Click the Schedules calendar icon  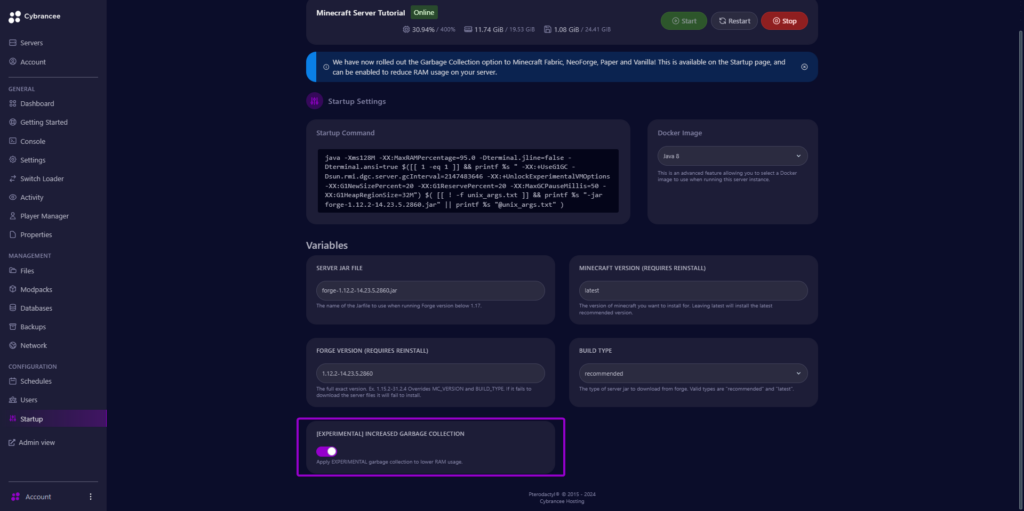(13, 381)
